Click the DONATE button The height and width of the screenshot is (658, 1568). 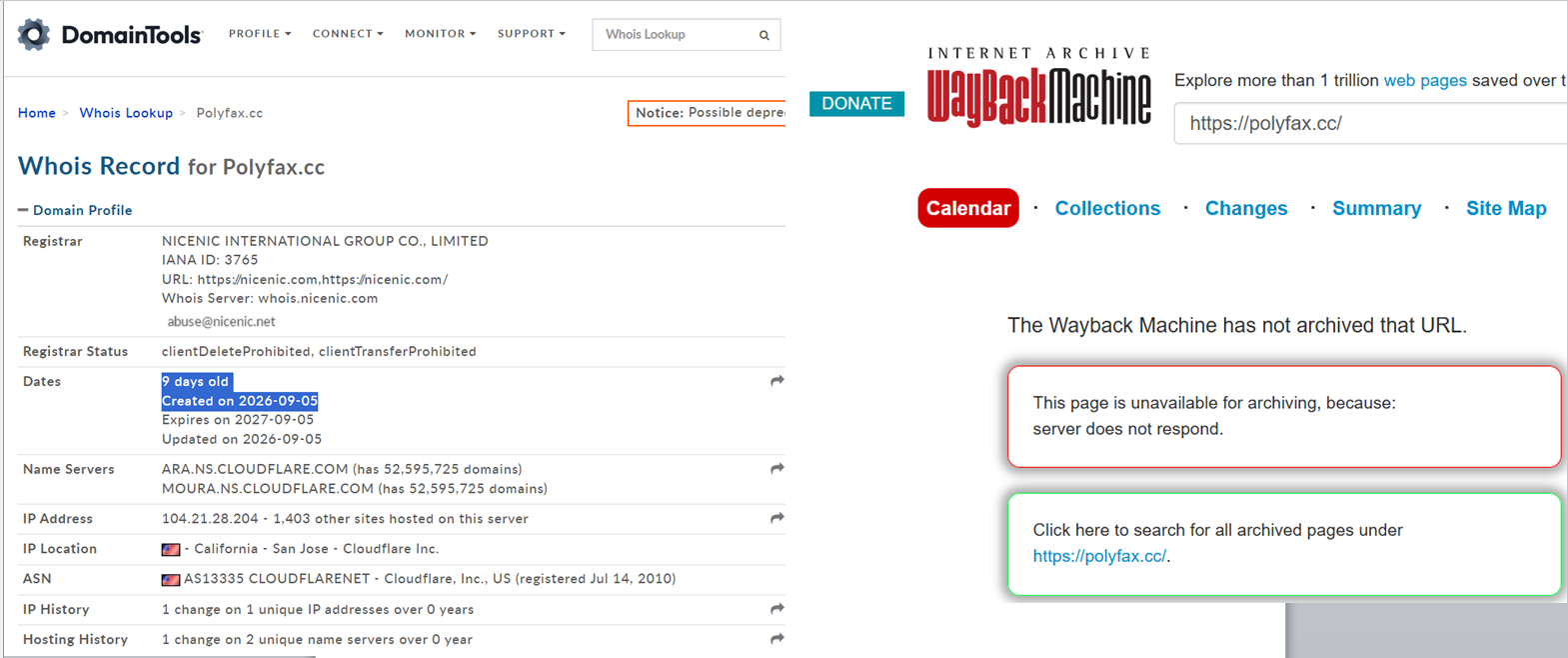tap(856, 104)
